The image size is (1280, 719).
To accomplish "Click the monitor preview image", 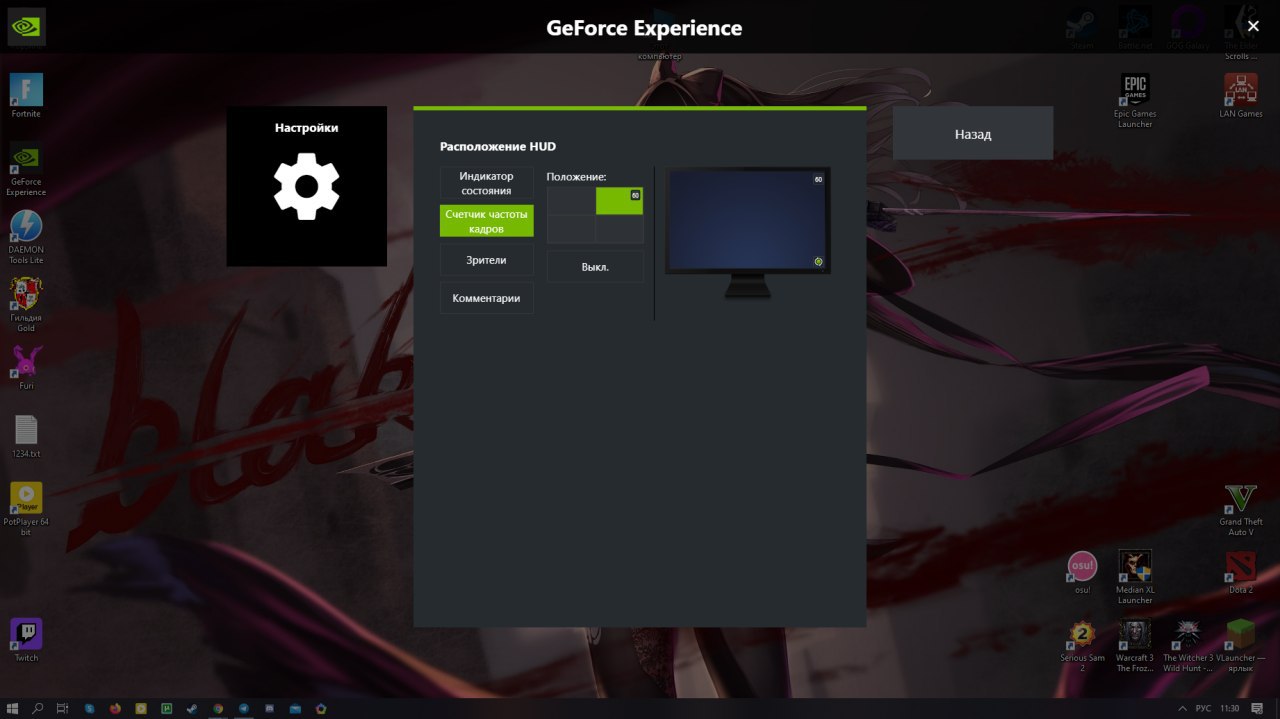I will pos(749,232).
